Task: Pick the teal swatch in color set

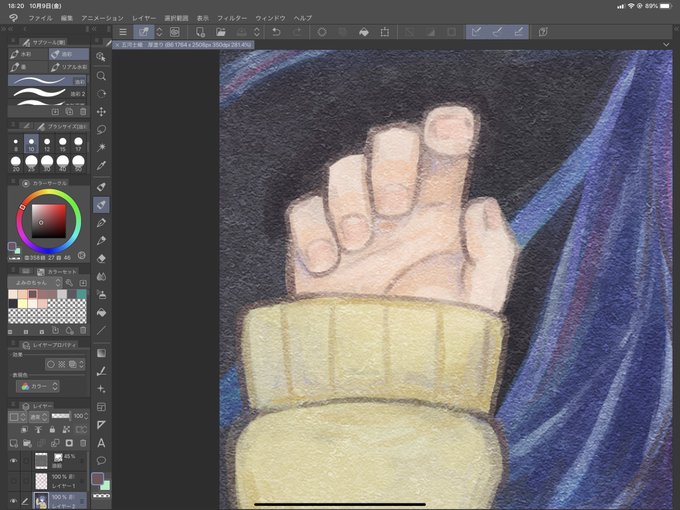Action: coord(82,294)
